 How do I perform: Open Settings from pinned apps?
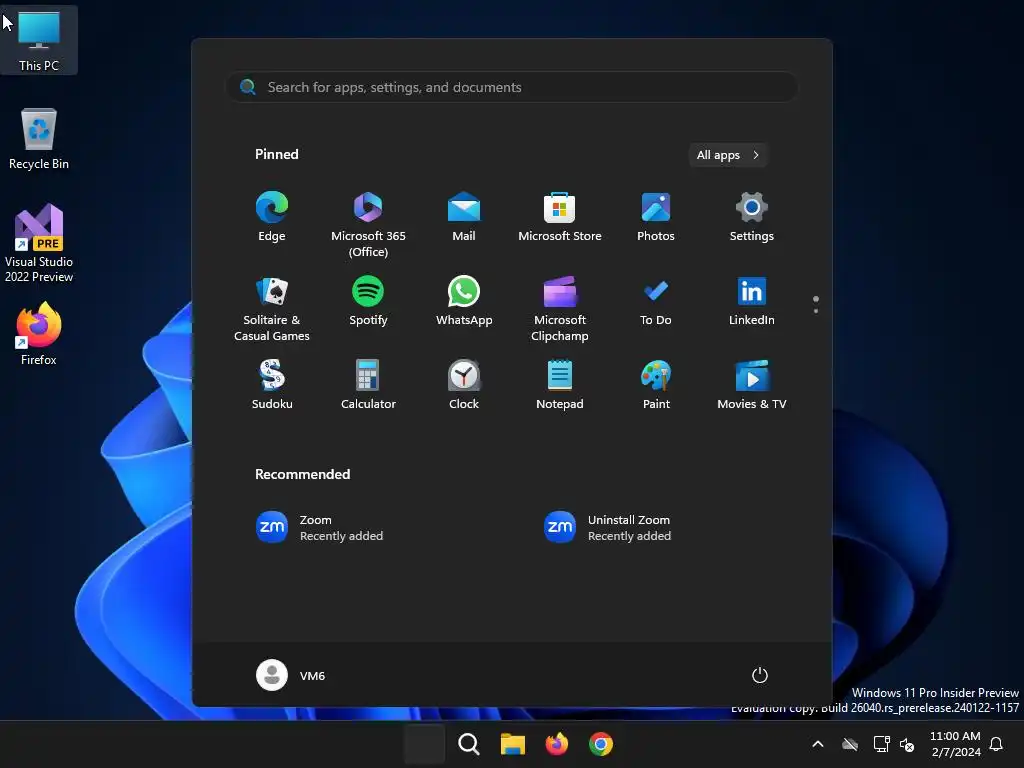752,217
